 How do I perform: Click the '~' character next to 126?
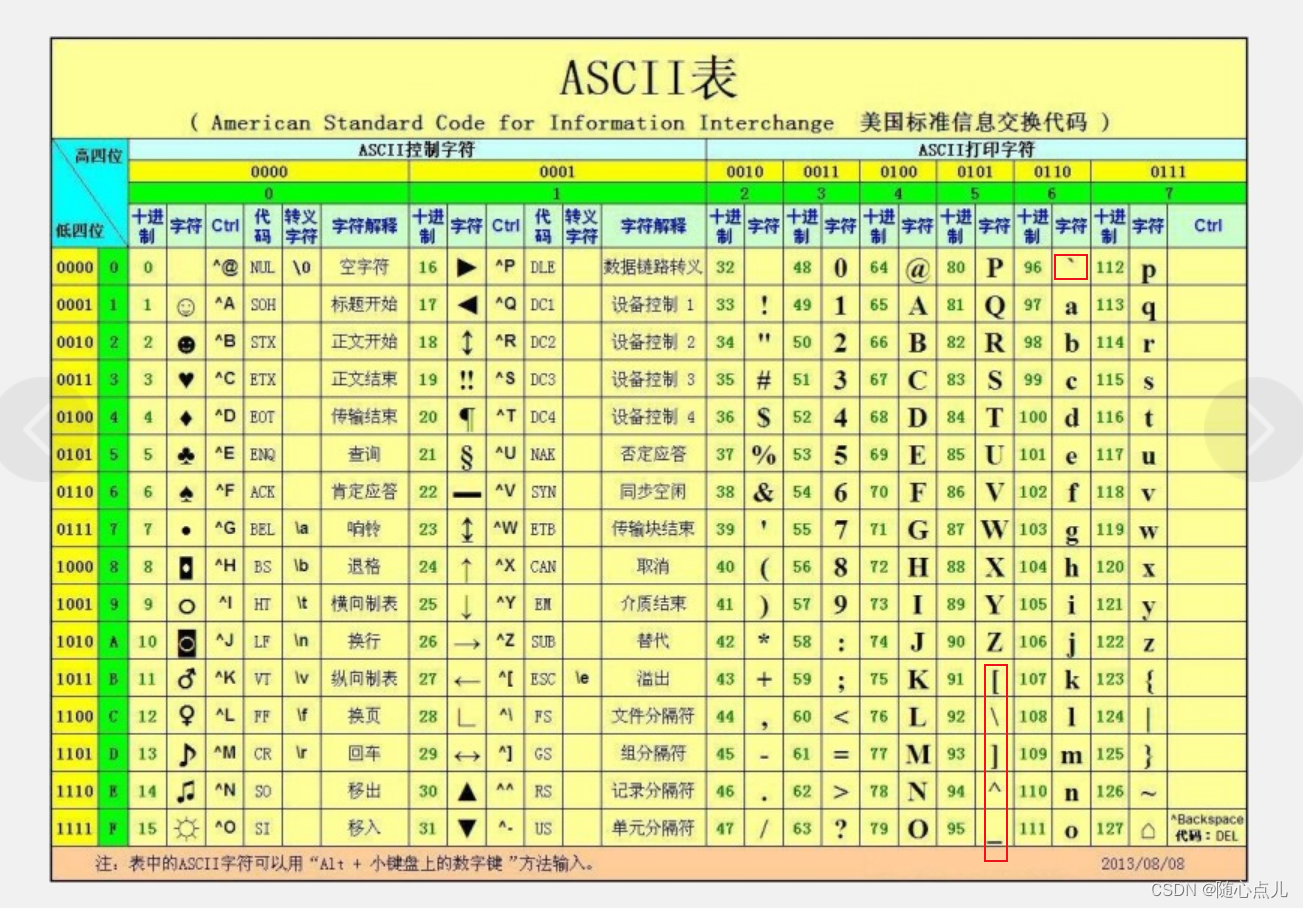pyautogui.click(x=1148, y=793)
